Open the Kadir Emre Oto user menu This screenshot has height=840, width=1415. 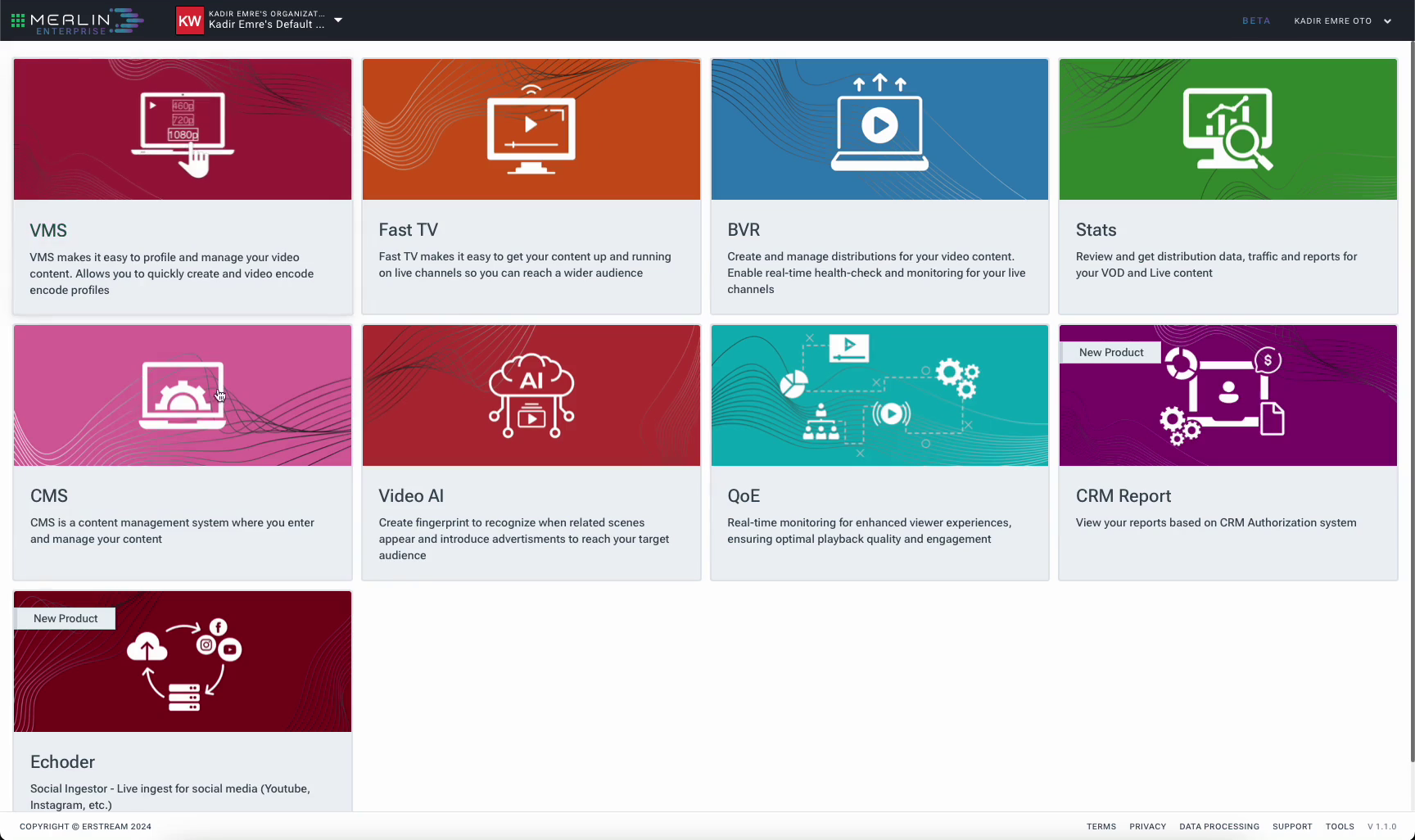(1342, 21)
